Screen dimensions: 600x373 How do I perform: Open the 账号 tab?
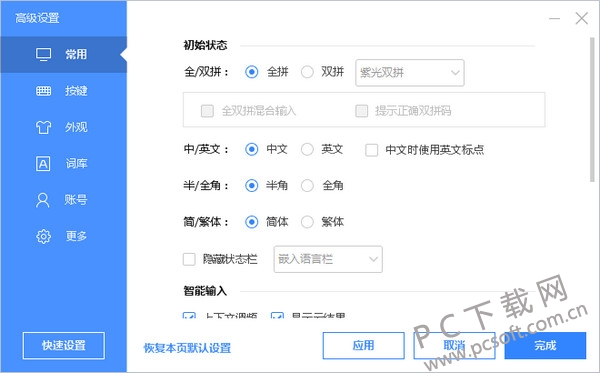tap(64, 200)
